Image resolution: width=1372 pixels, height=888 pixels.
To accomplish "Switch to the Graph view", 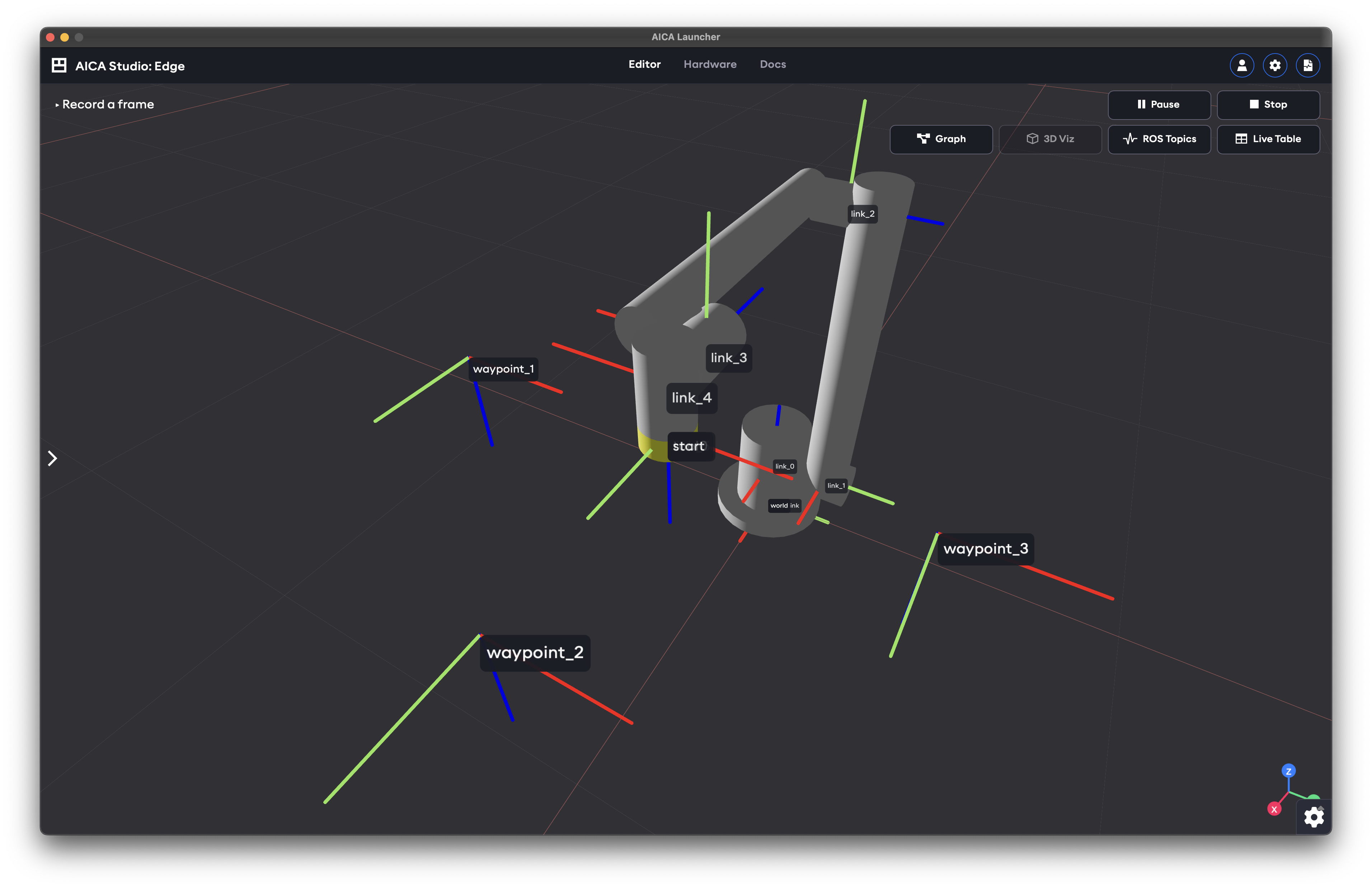I will pos(941,139).
